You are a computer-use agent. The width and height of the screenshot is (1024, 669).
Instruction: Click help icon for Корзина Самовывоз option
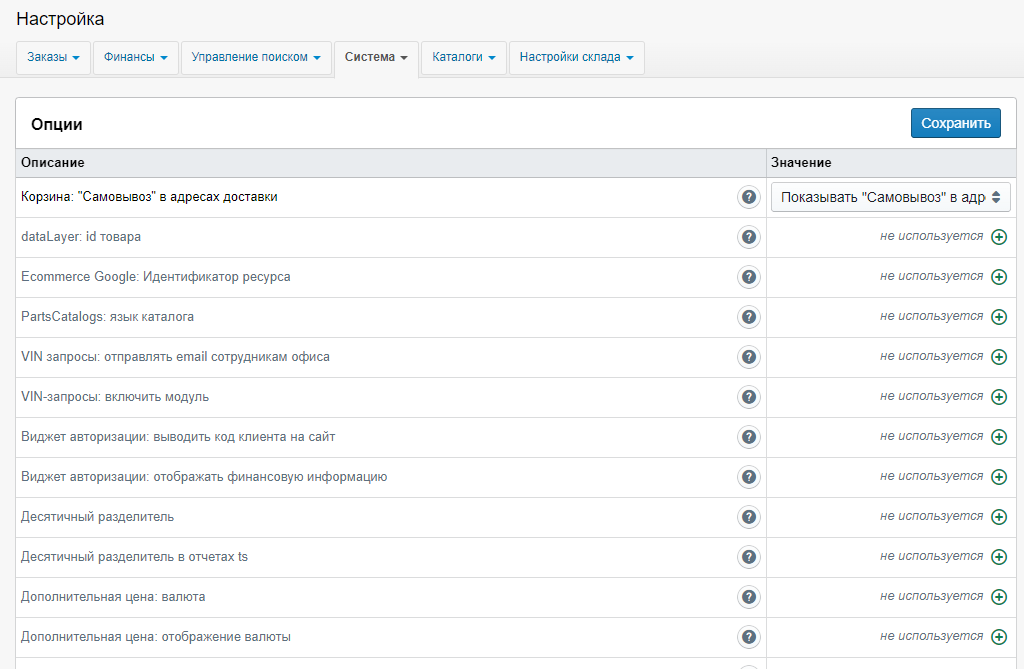[749, 197]
